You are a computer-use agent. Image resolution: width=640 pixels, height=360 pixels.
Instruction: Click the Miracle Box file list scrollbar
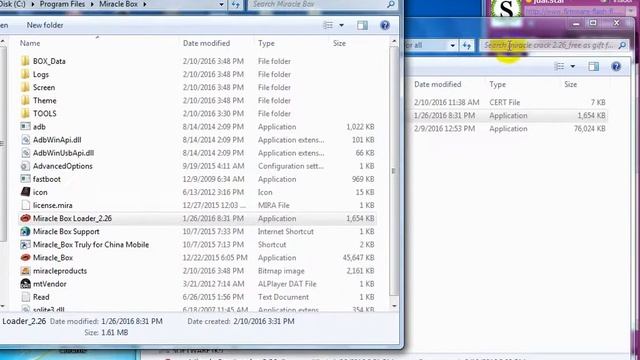394,171
